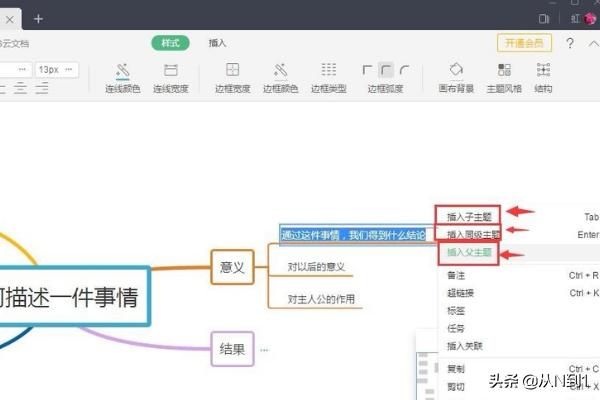Click the 开通会员 membership button
This screenshot has height=400, width=600.
coord(524,43)
